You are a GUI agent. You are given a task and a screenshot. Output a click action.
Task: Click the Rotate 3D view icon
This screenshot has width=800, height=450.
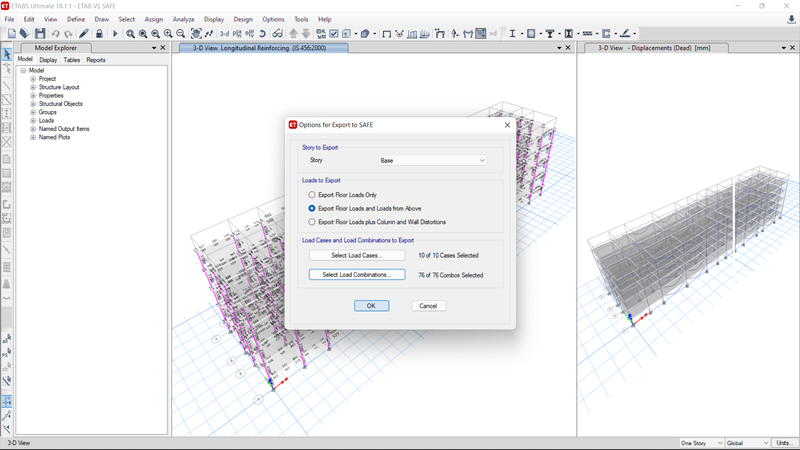(262, 34)
